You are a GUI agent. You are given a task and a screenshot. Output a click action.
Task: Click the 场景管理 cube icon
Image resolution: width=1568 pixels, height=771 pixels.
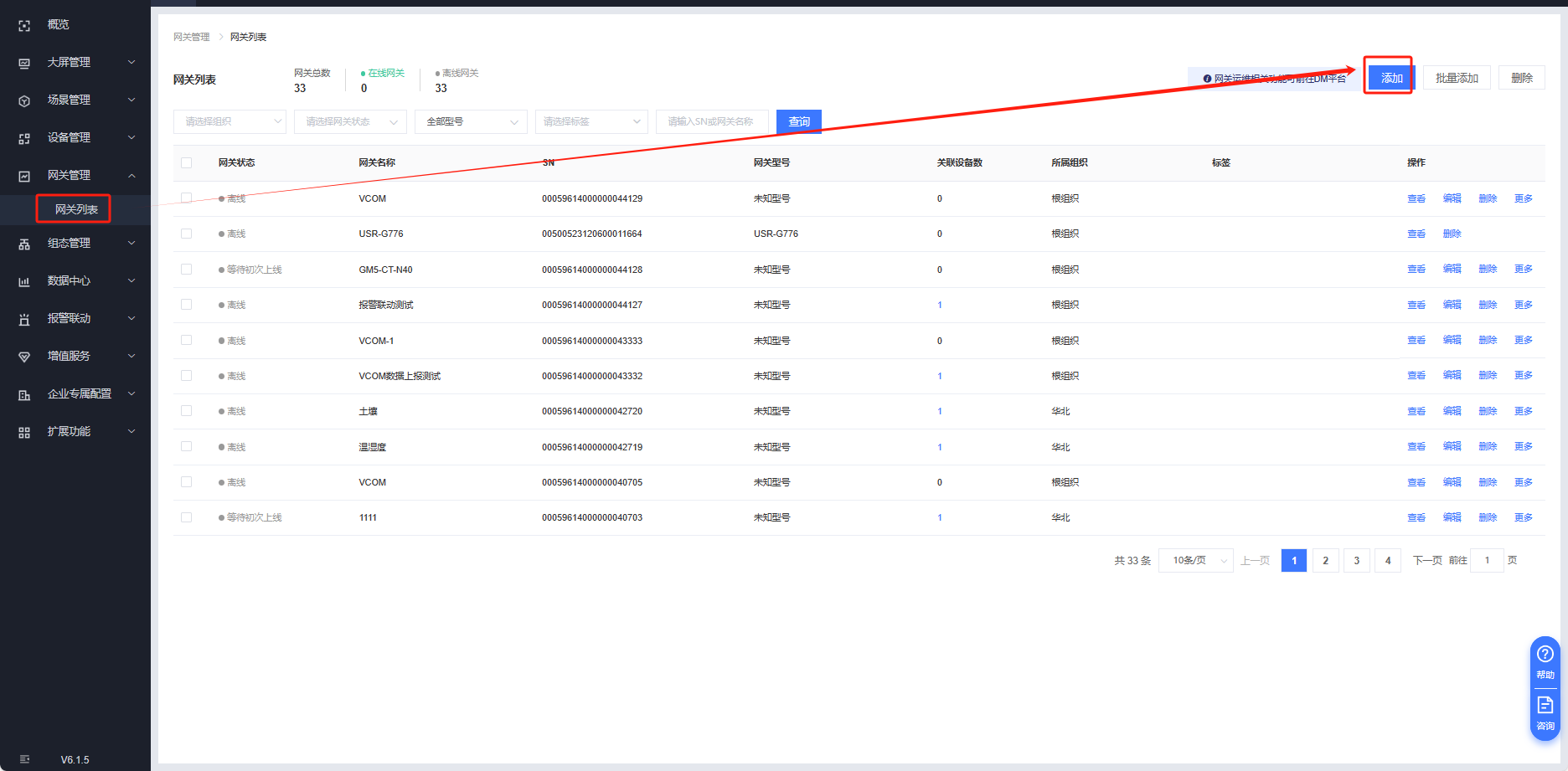pyautogui.click(x=24, y=100)
